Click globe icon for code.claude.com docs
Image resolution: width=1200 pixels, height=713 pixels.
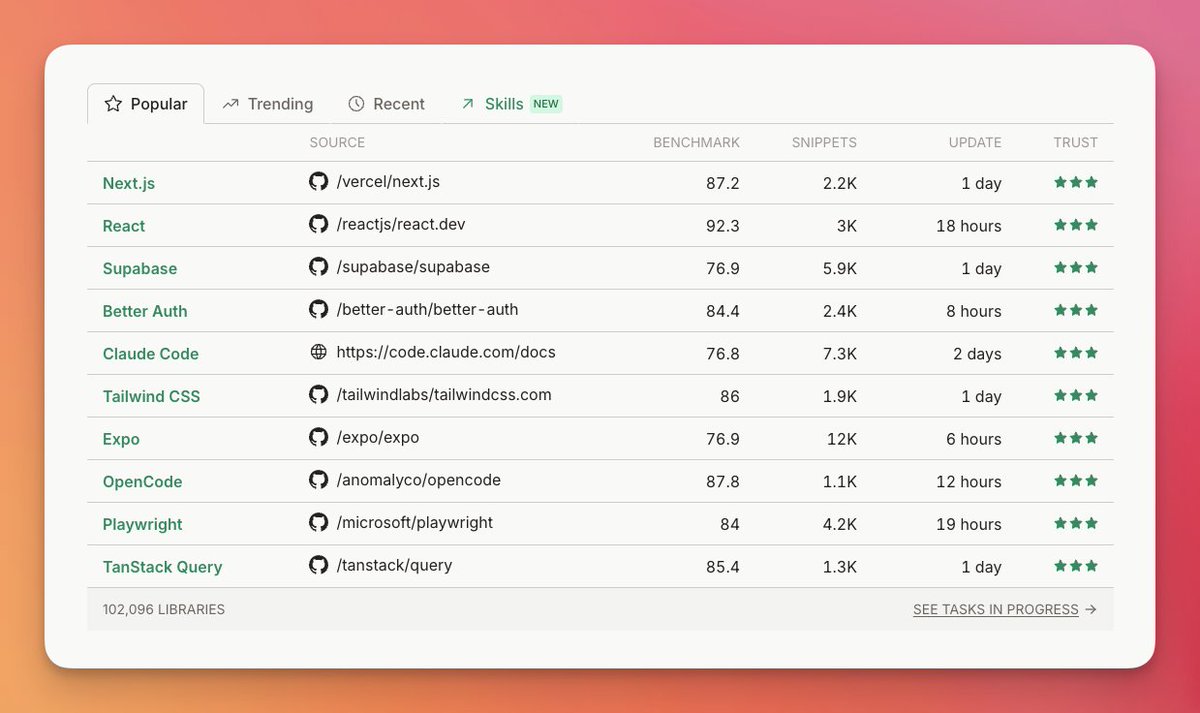coord(318,352)
